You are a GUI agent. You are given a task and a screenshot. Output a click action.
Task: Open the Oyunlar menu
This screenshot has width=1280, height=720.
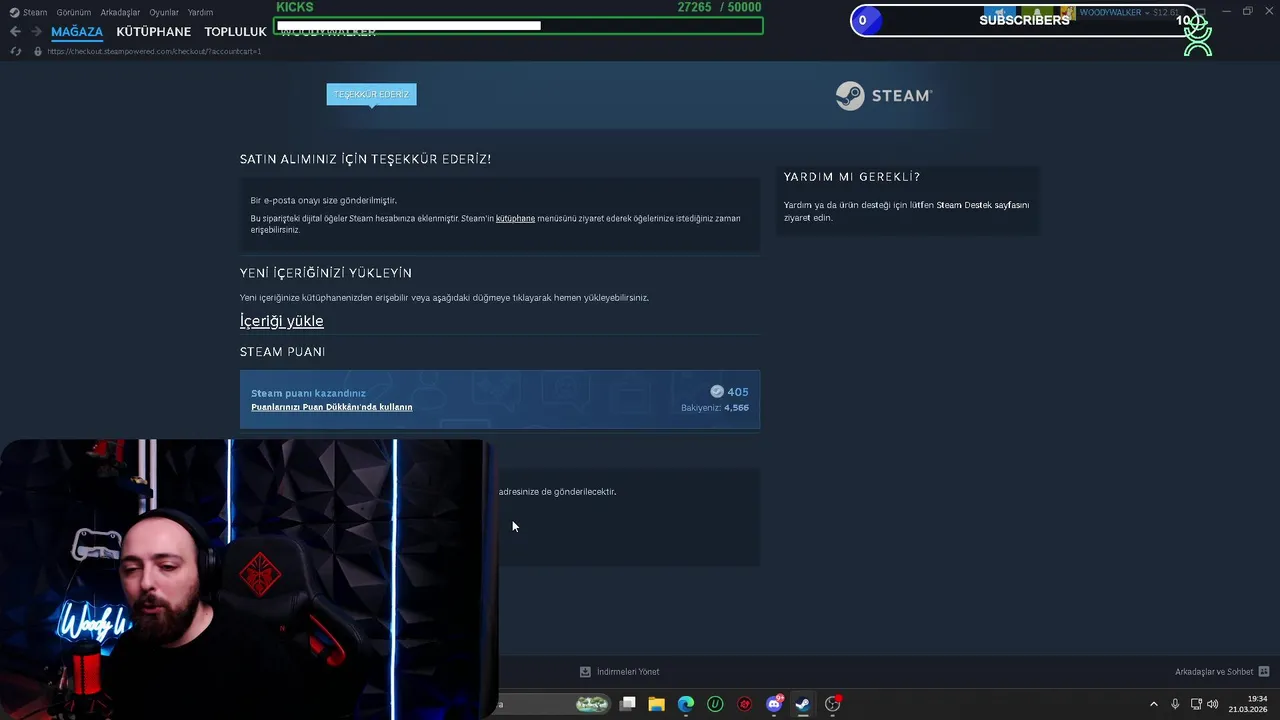click(164, 12)
